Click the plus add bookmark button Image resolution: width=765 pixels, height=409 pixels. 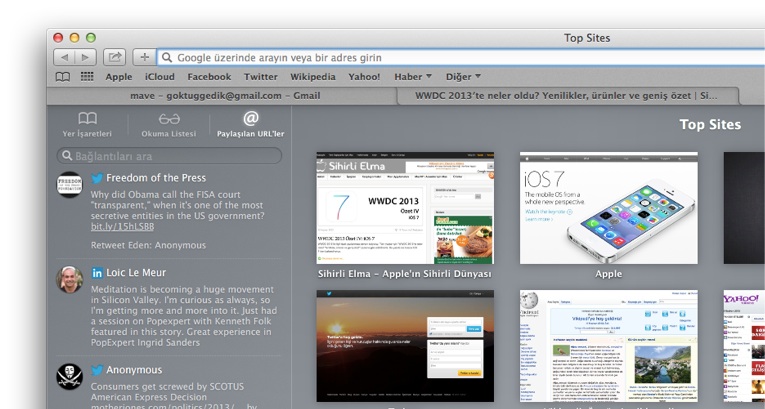click(144, 57)
